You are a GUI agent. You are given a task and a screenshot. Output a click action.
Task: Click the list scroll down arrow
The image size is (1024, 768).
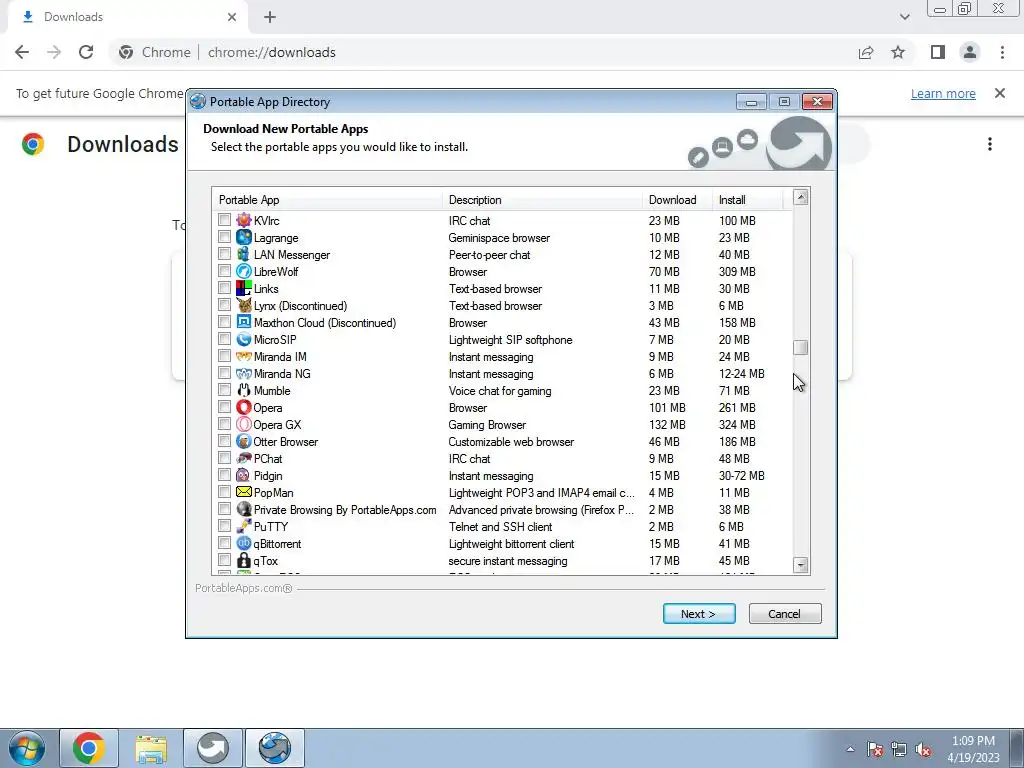801,565
